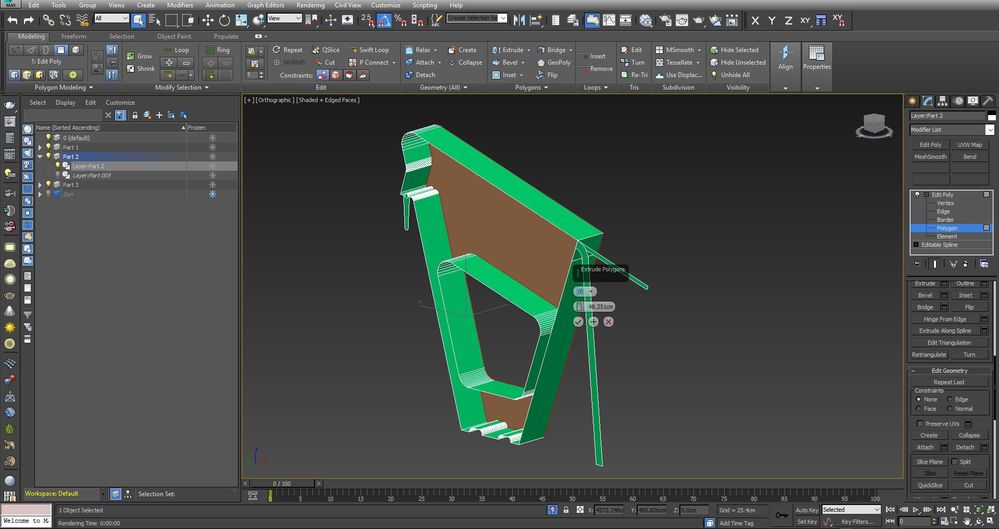Open the Modifiers menu
999x529 pixels.
tap(180, 5)
